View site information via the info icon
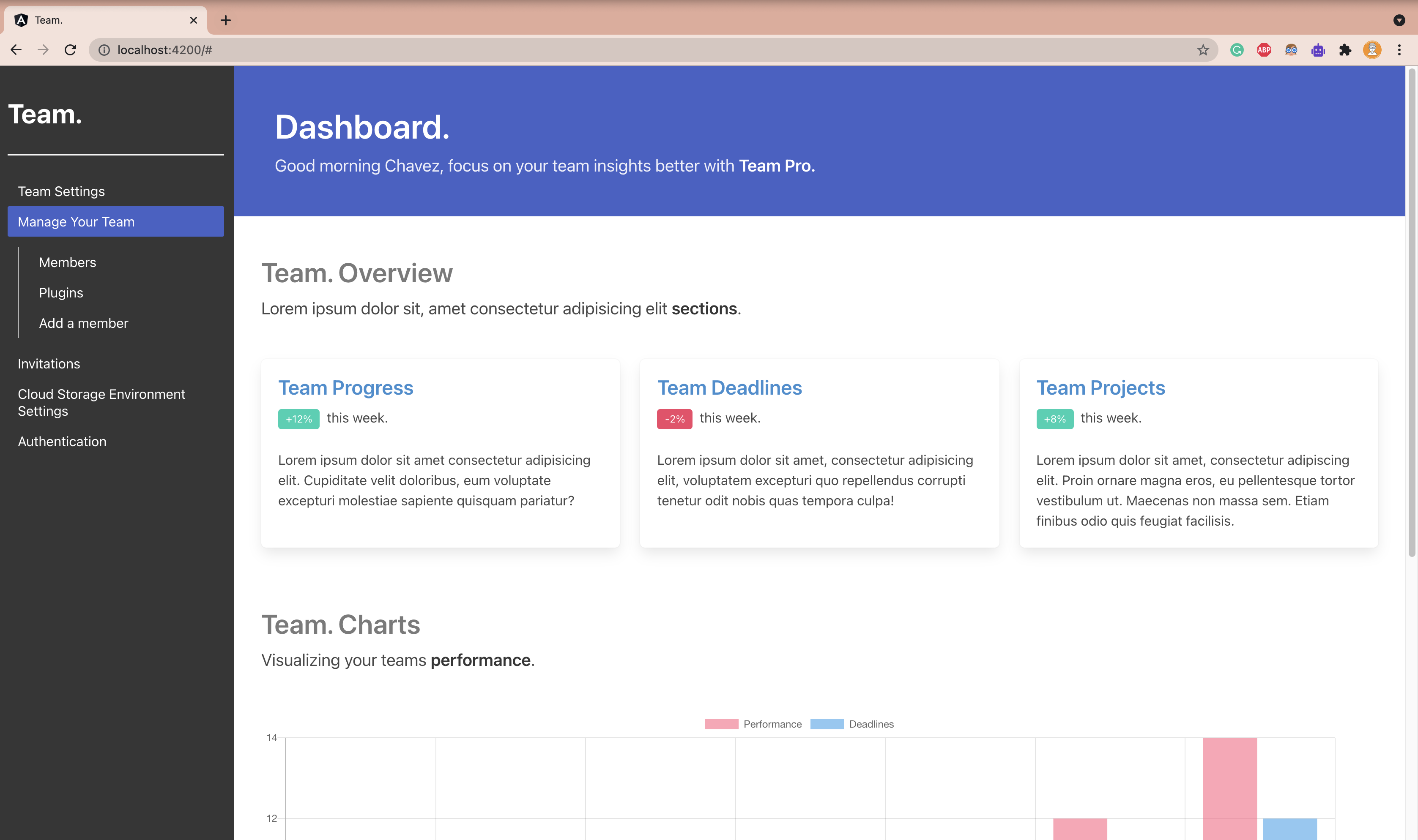1418x840 pixels. [104, 50]
